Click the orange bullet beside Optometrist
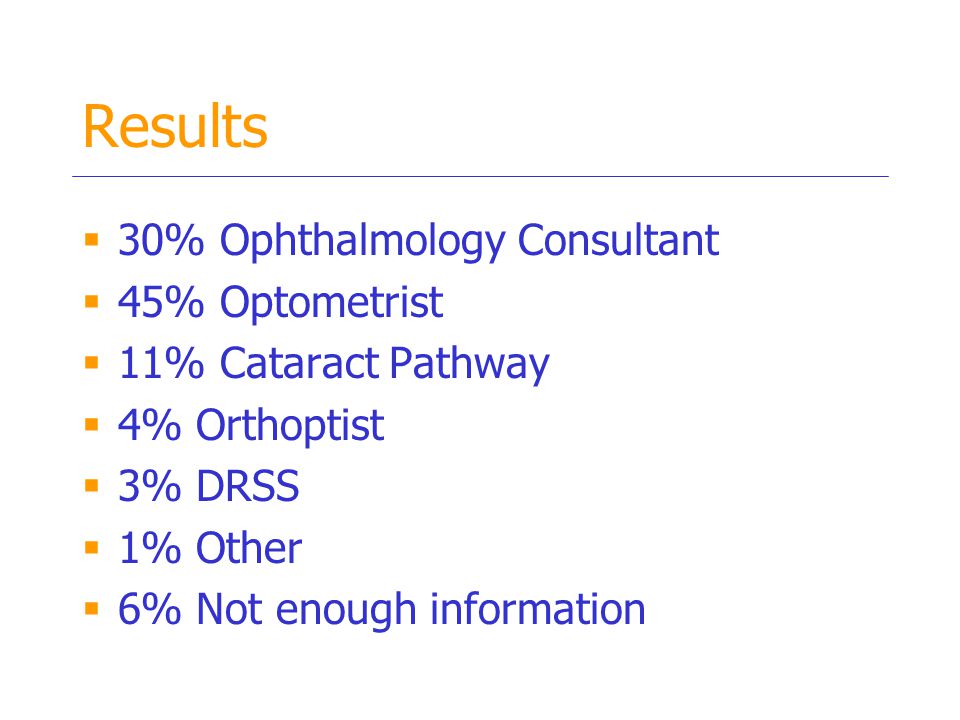The width and height of the screenshot is (960, 720). (92, 301)
